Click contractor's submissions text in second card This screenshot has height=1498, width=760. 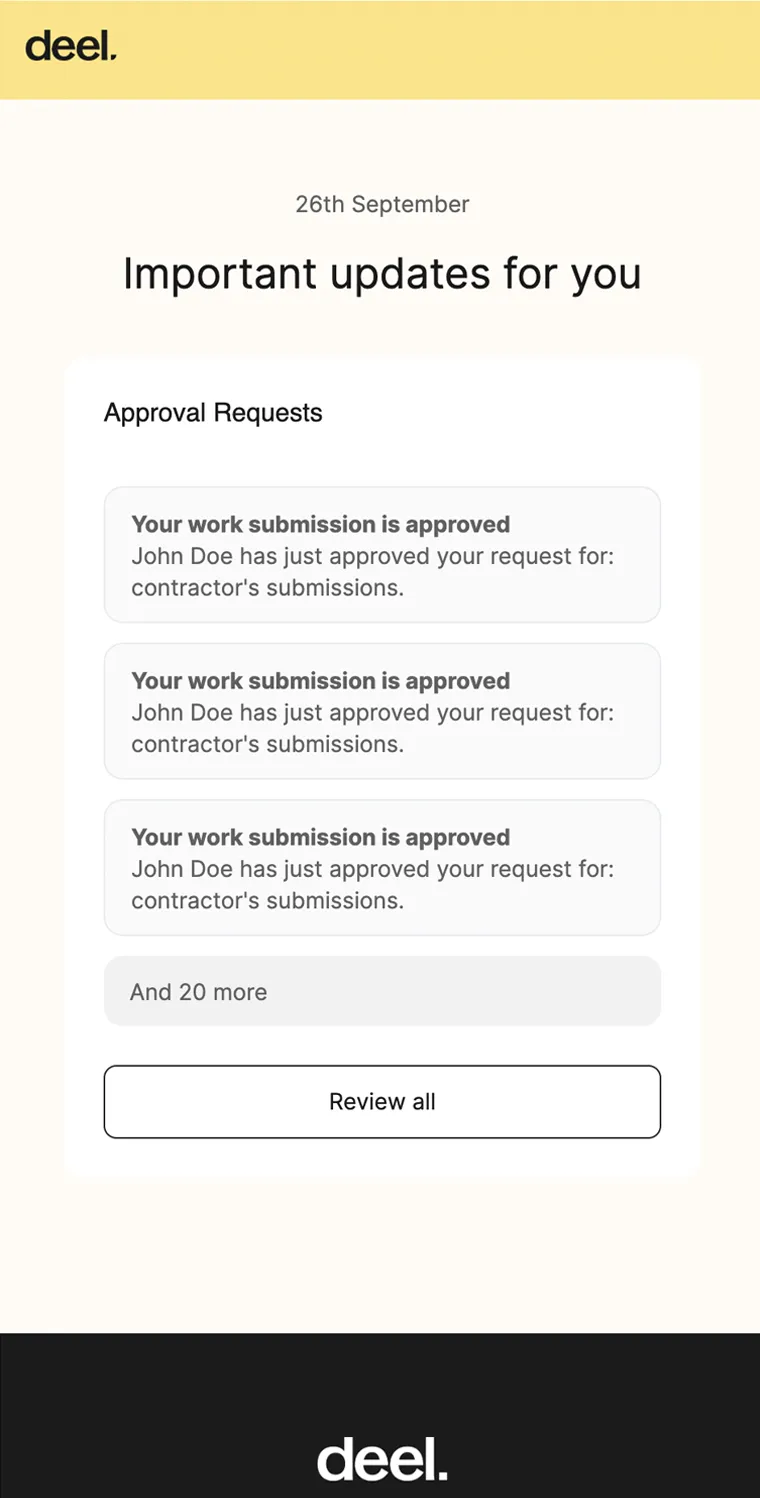click(267, 744)
